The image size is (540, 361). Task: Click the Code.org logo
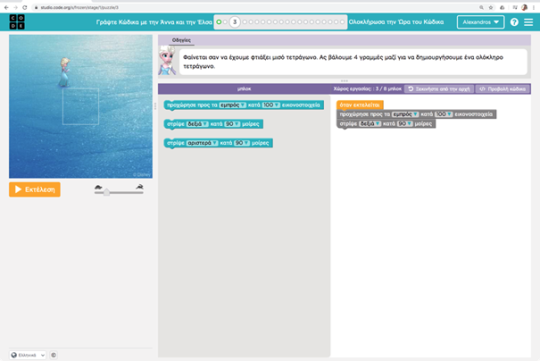[17, 22]
